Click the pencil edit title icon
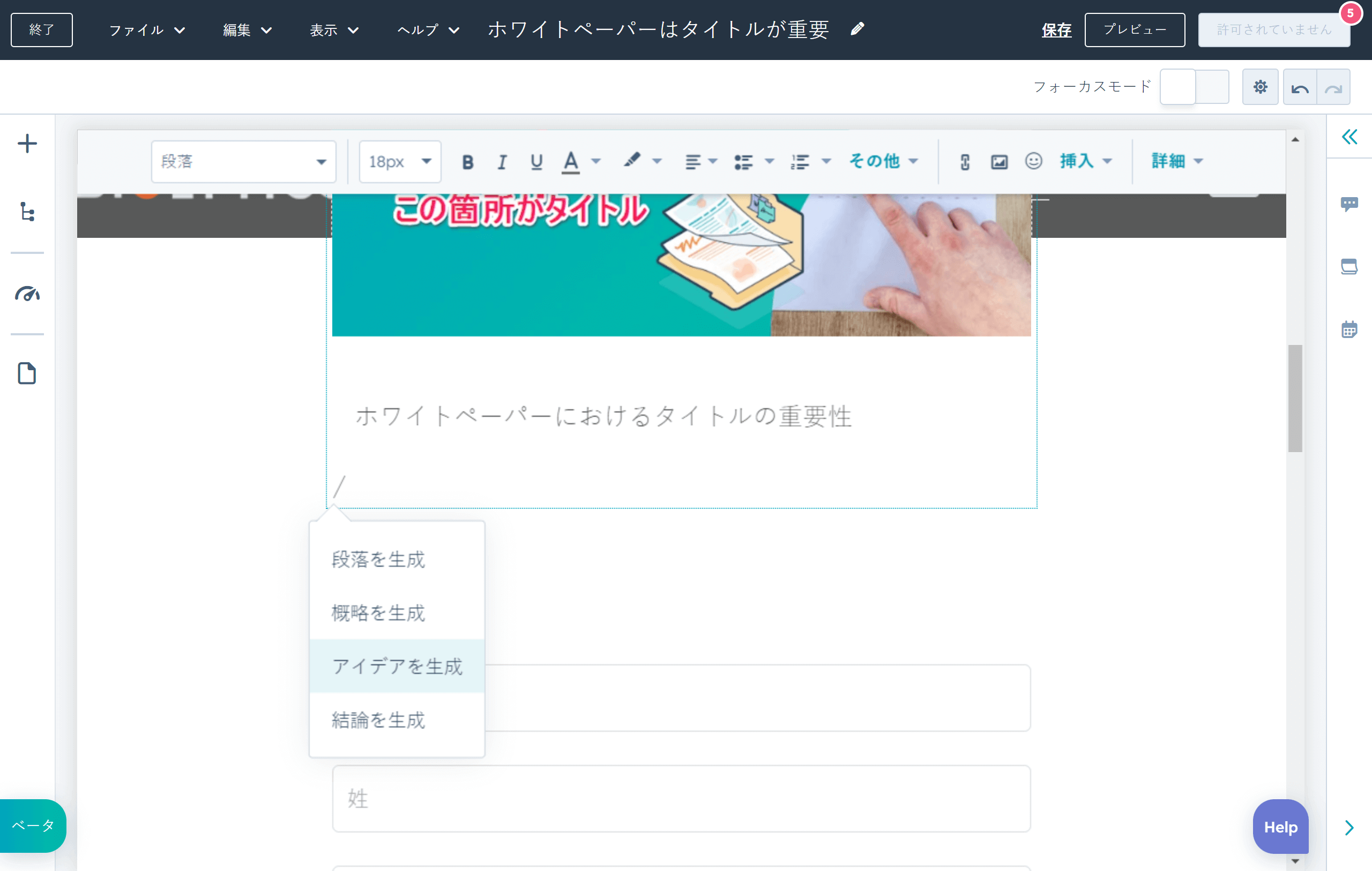This screenshot has width=1372, height=871. coord(857,28)
